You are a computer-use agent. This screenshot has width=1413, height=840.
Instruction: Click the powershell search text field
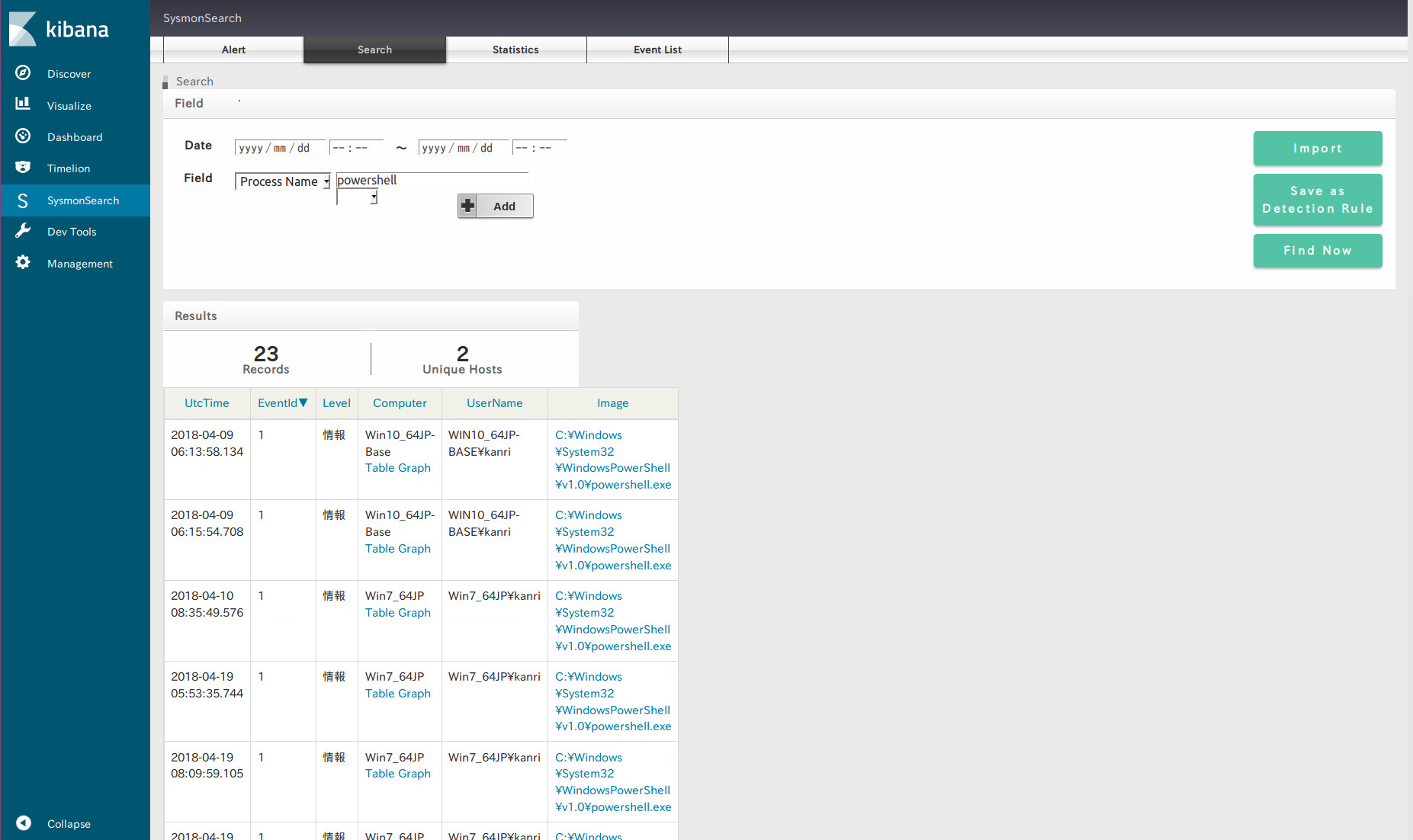432,181
